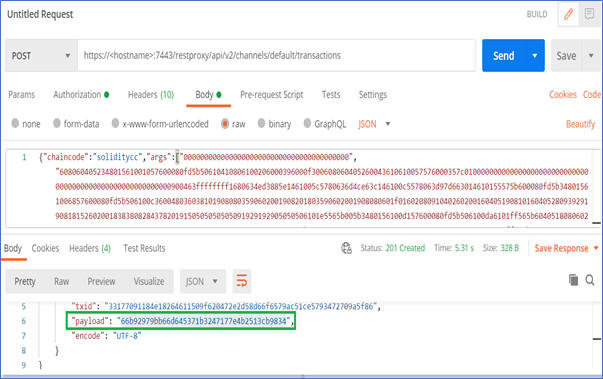Switch to the request Body tab
Screen dimensions: 603x379
208,95
